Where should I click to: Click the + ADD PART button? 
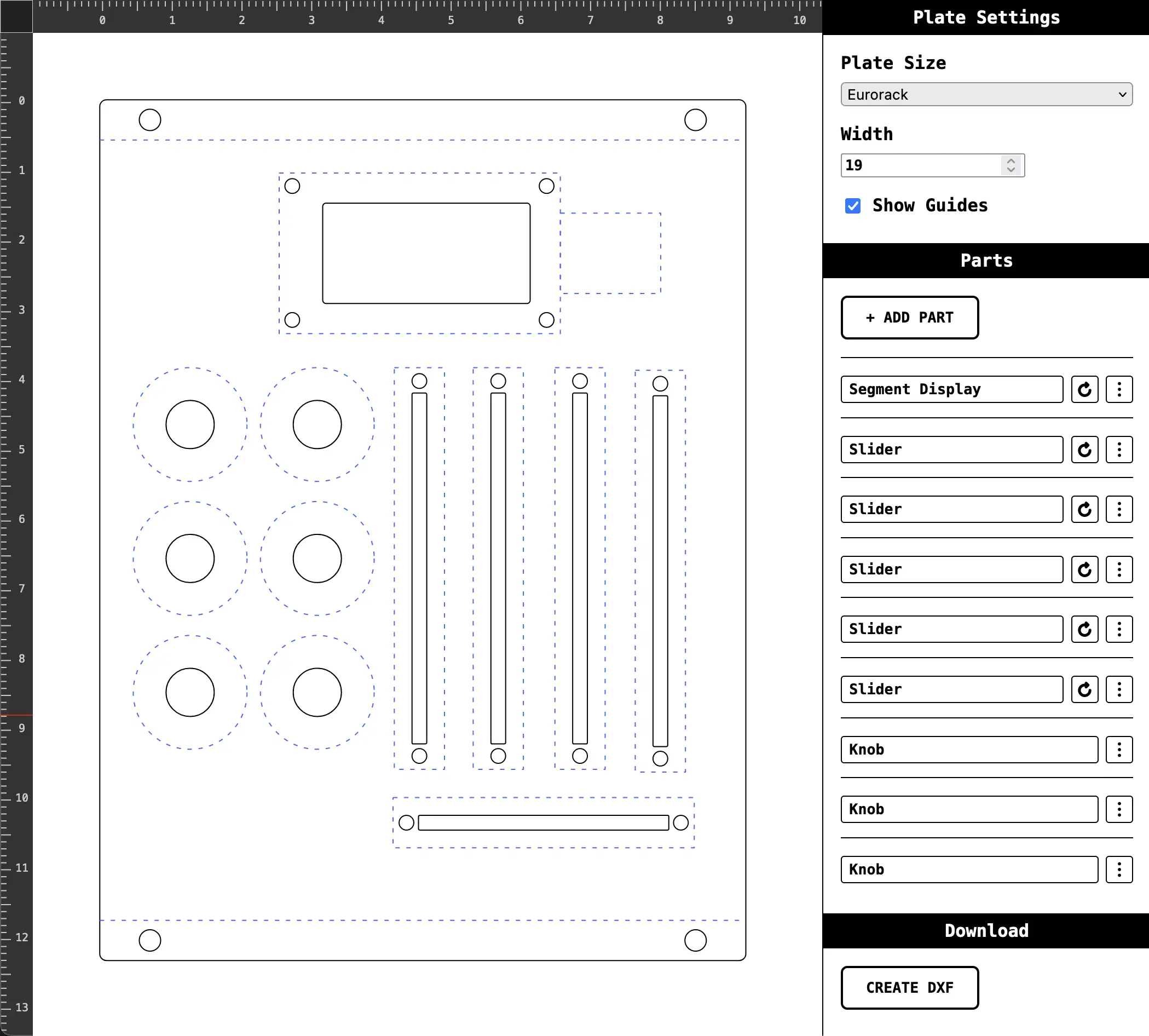pos(909,318)
